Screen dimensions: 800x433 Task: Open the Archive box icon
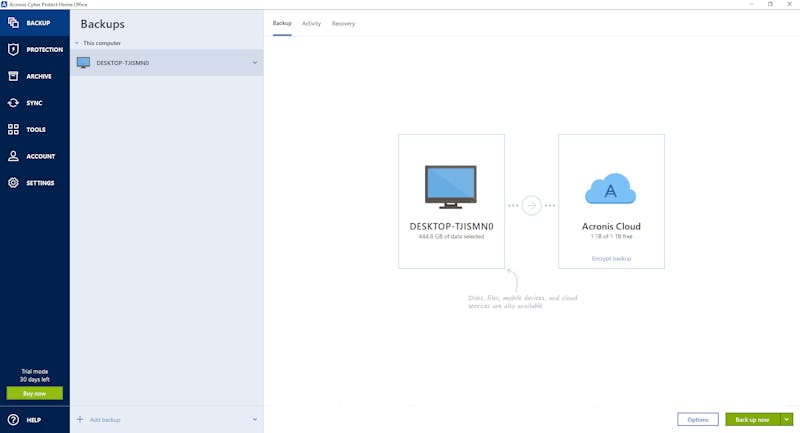pyautogui.click(x=13, y=76)
